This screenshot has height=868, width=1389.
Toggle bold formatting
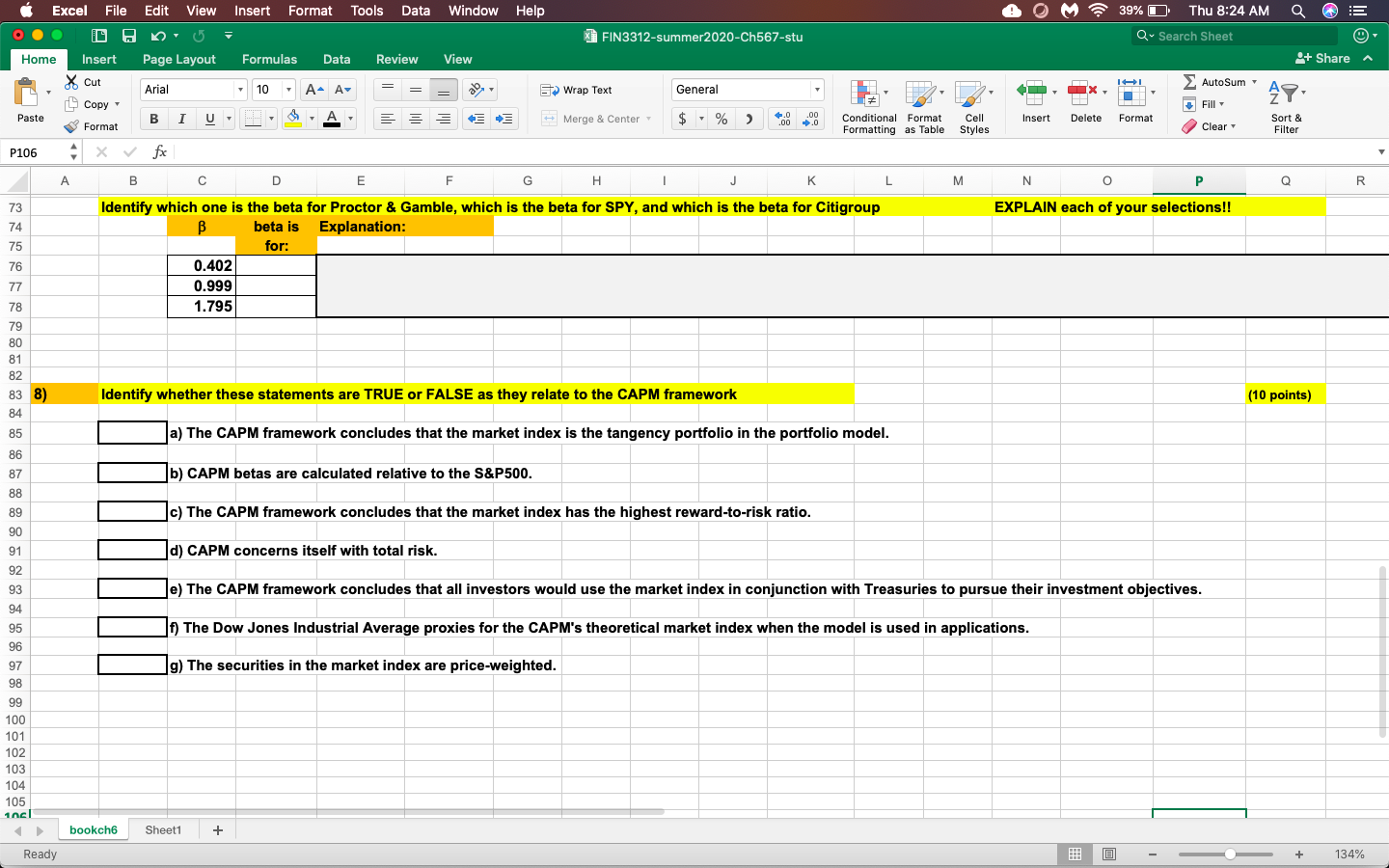click(152, 119)
